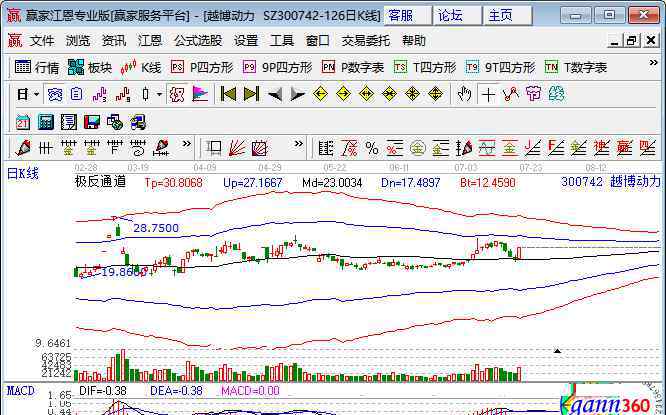666x415 pixels.
Task: Switch to the K线 chart view
Action: (x=141, y=68)
